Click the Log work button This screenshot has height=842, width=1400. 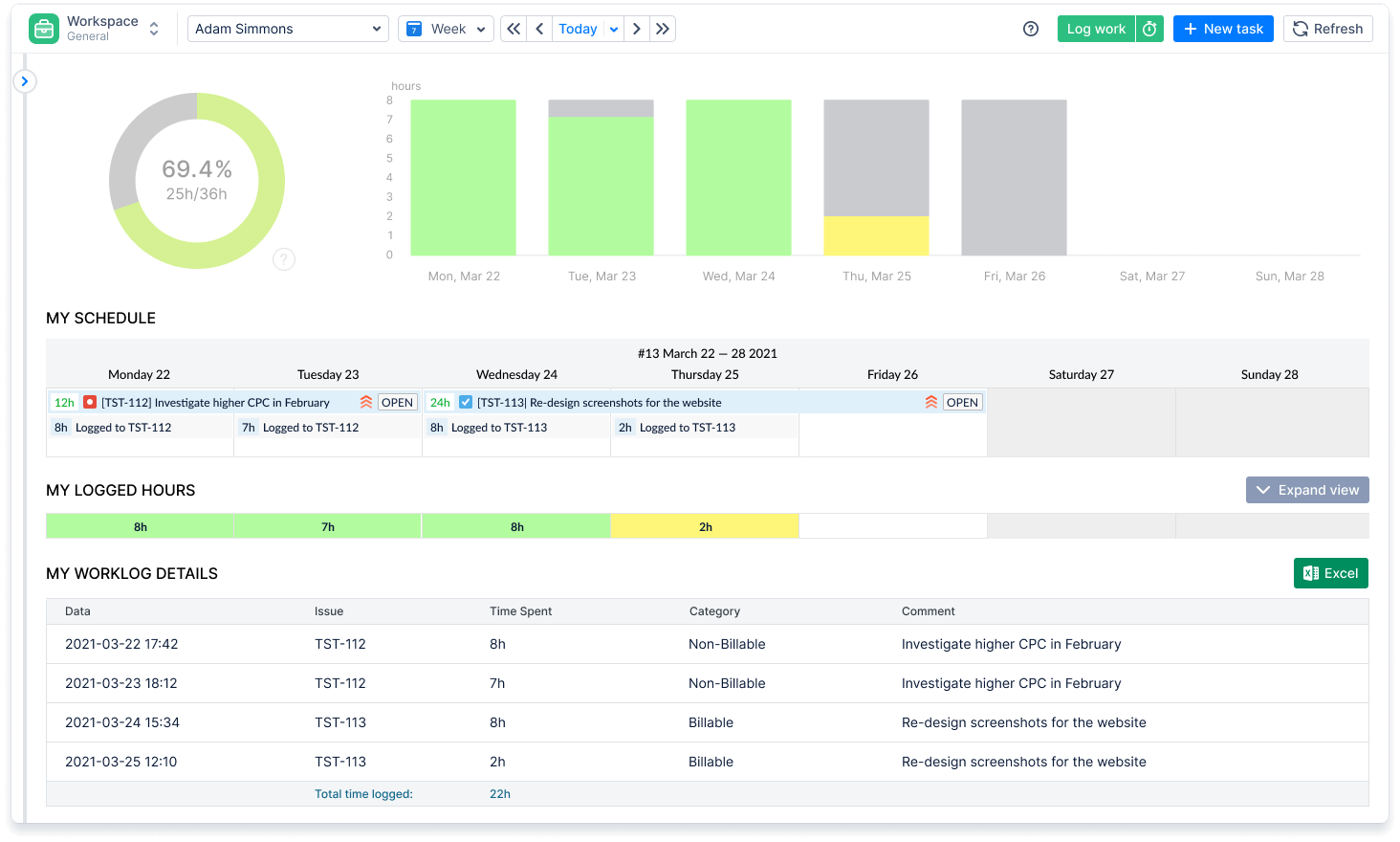point(1095,29)
